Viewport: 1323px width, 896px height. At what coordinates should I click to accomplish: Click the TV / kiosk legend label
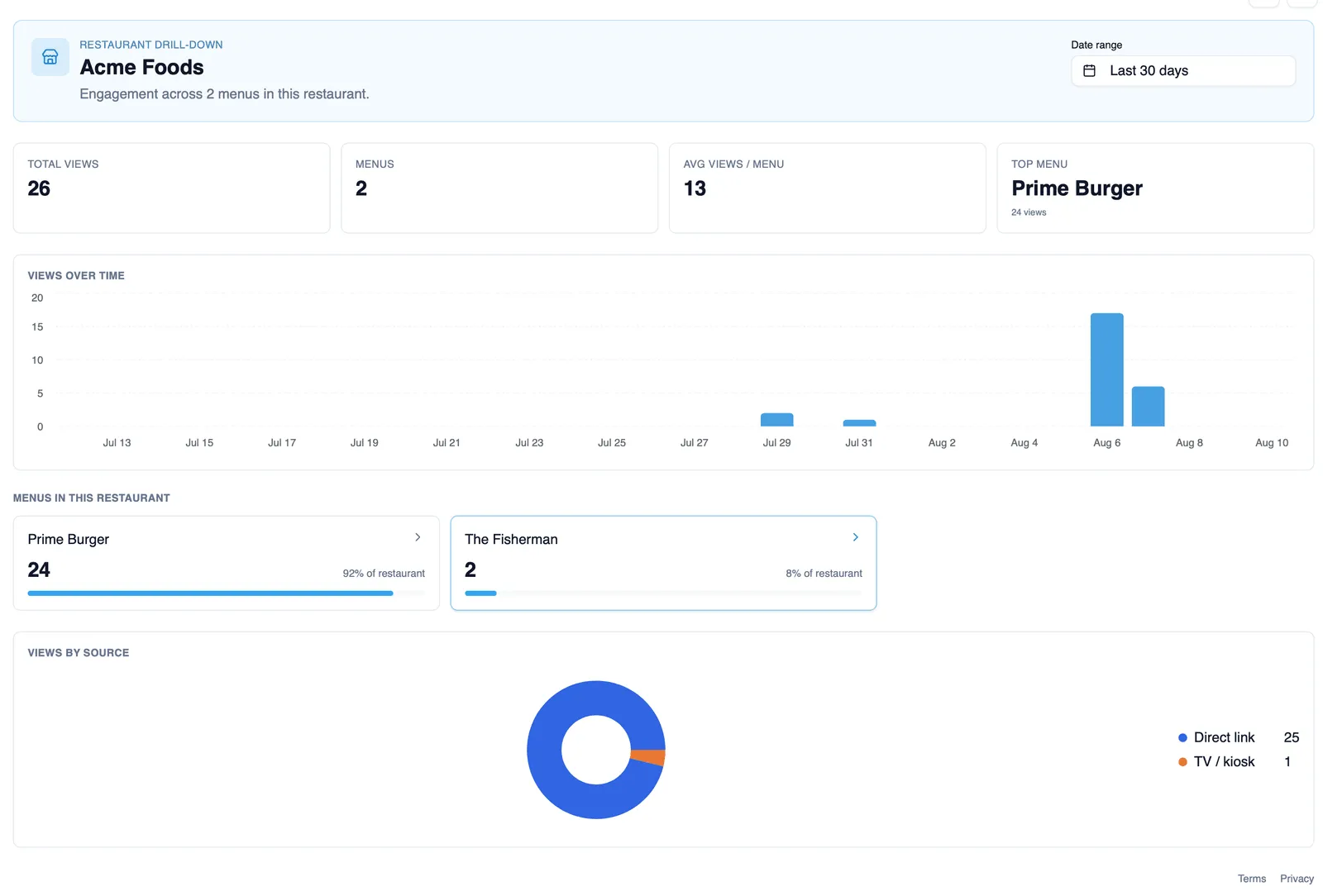(1224, 762)
